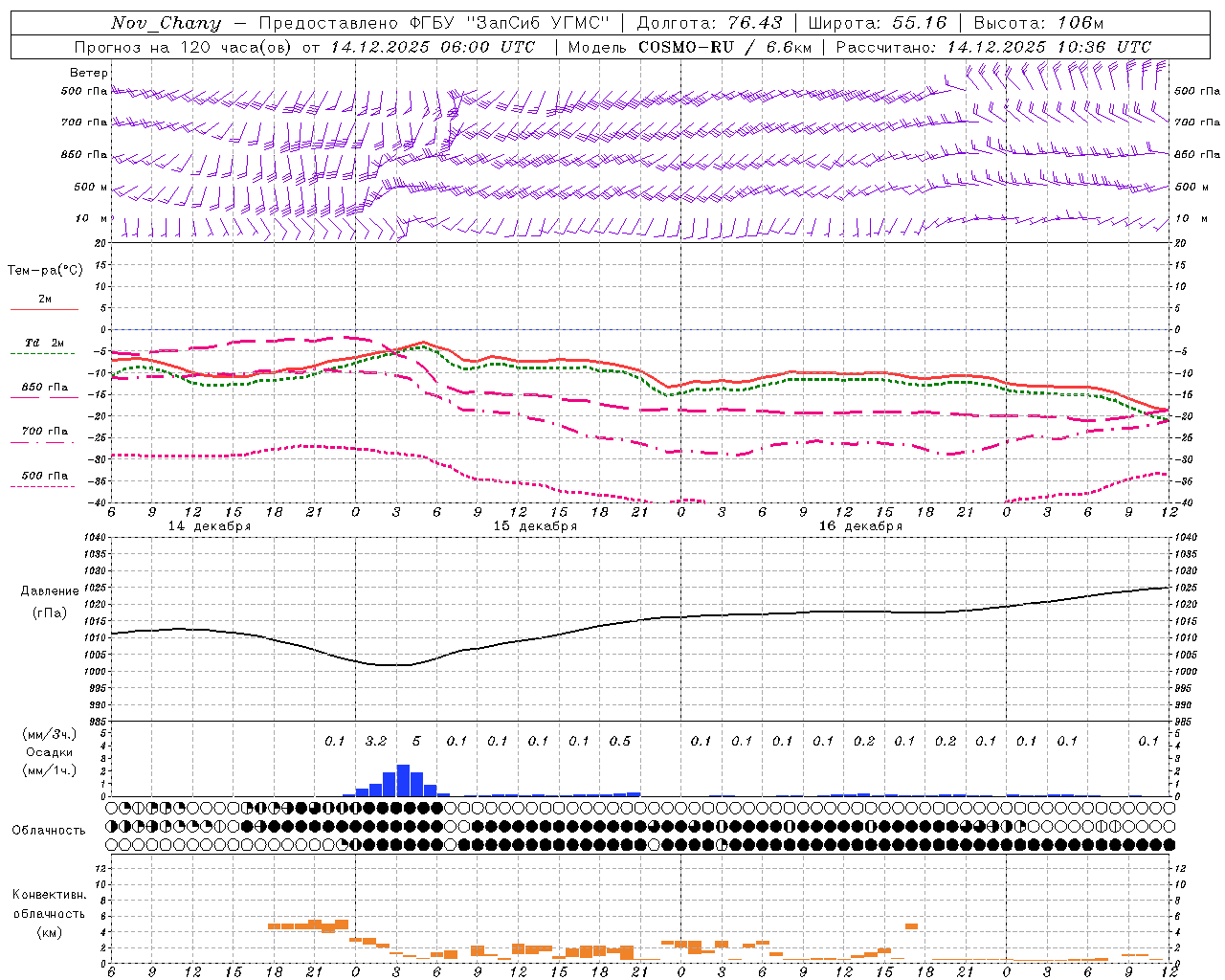Click the "Тем-ра(°C)" temperature panel title
This screenshot has width=1225, height=980.
(45, 271)
